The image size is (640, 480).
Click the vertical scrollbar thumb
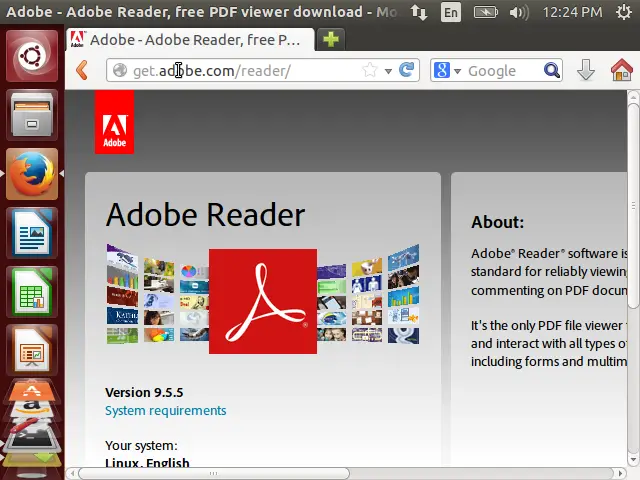point(633,206)
